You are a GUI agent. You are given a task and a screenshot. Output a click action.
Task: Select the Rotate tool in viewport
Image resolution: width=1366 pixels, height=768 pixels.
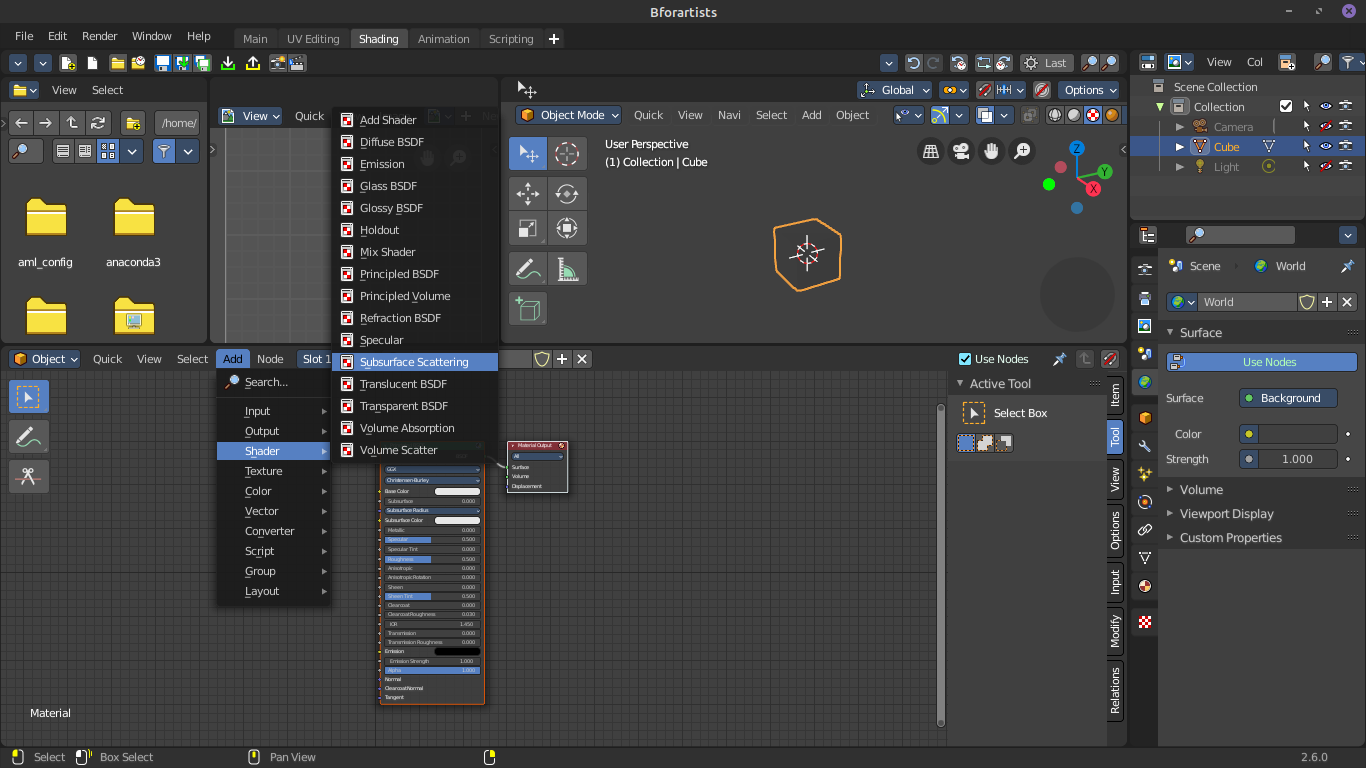coord(567,193)
